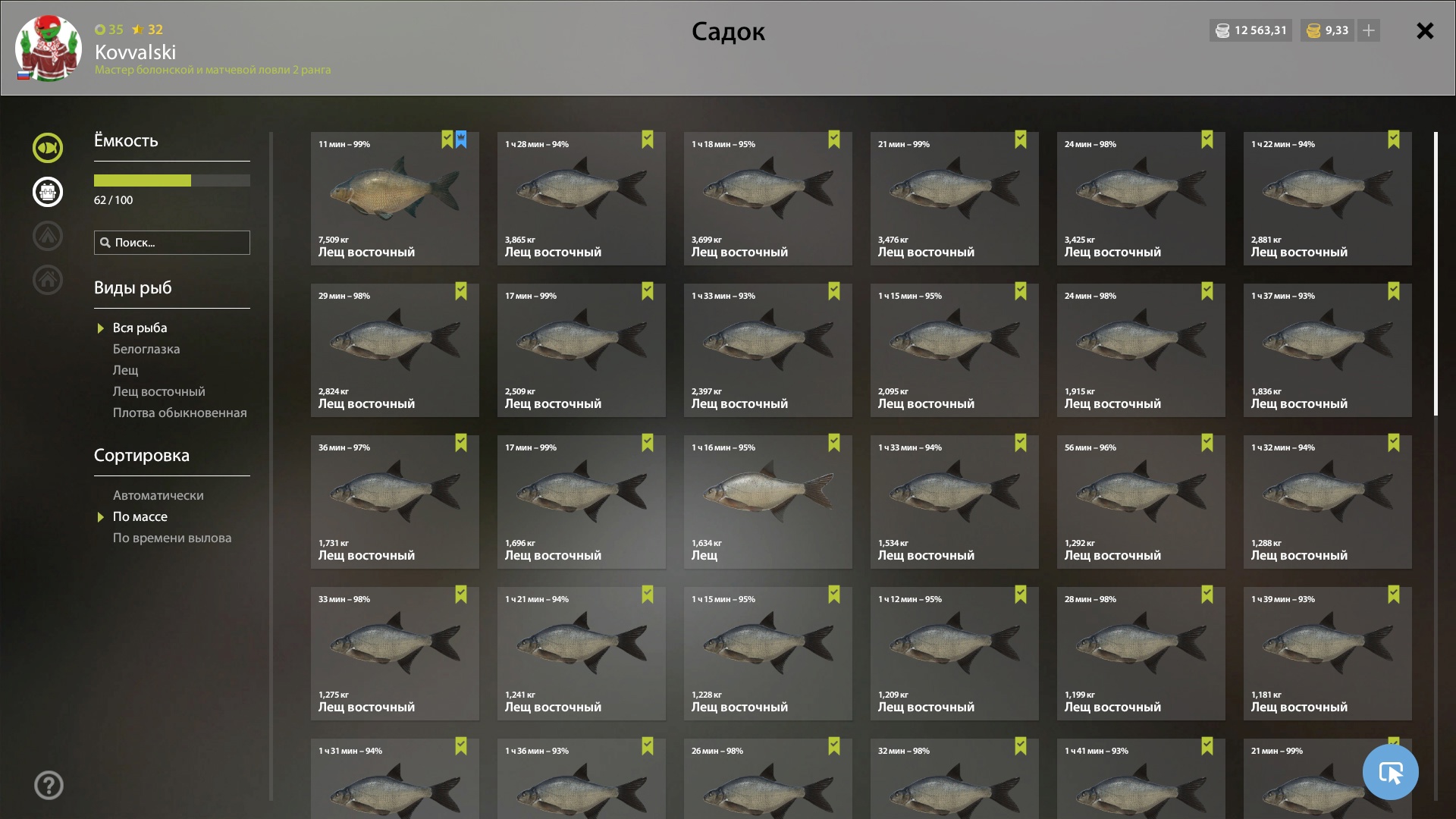This screenshot has height=819, width=1456.
Task: Toggle bookmark on 3,425 кг fish card
Action: [x=1207, y=140]
